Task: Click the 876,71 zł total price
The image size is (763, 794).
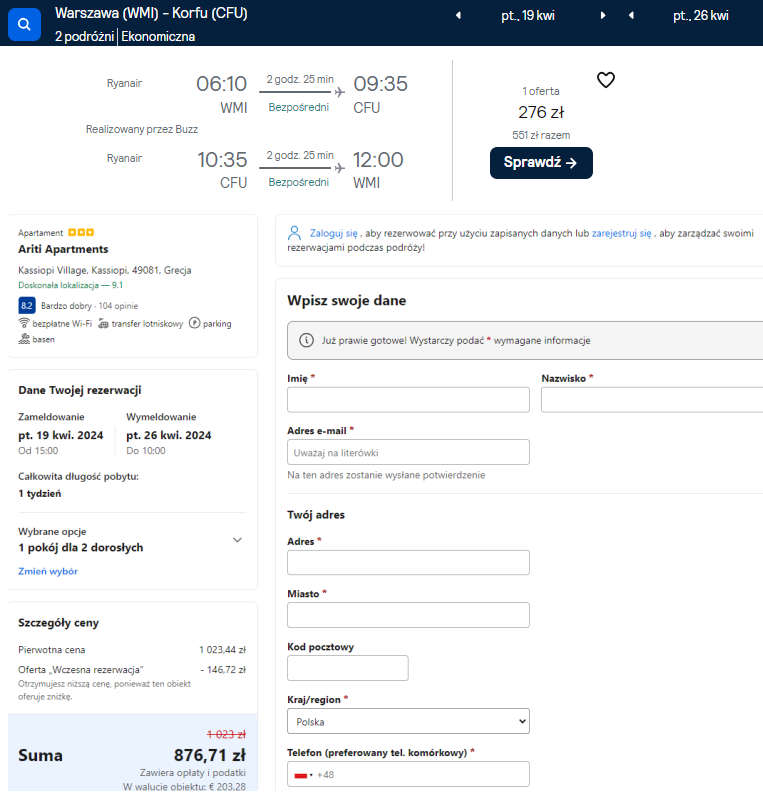Action: pos(210,755)
